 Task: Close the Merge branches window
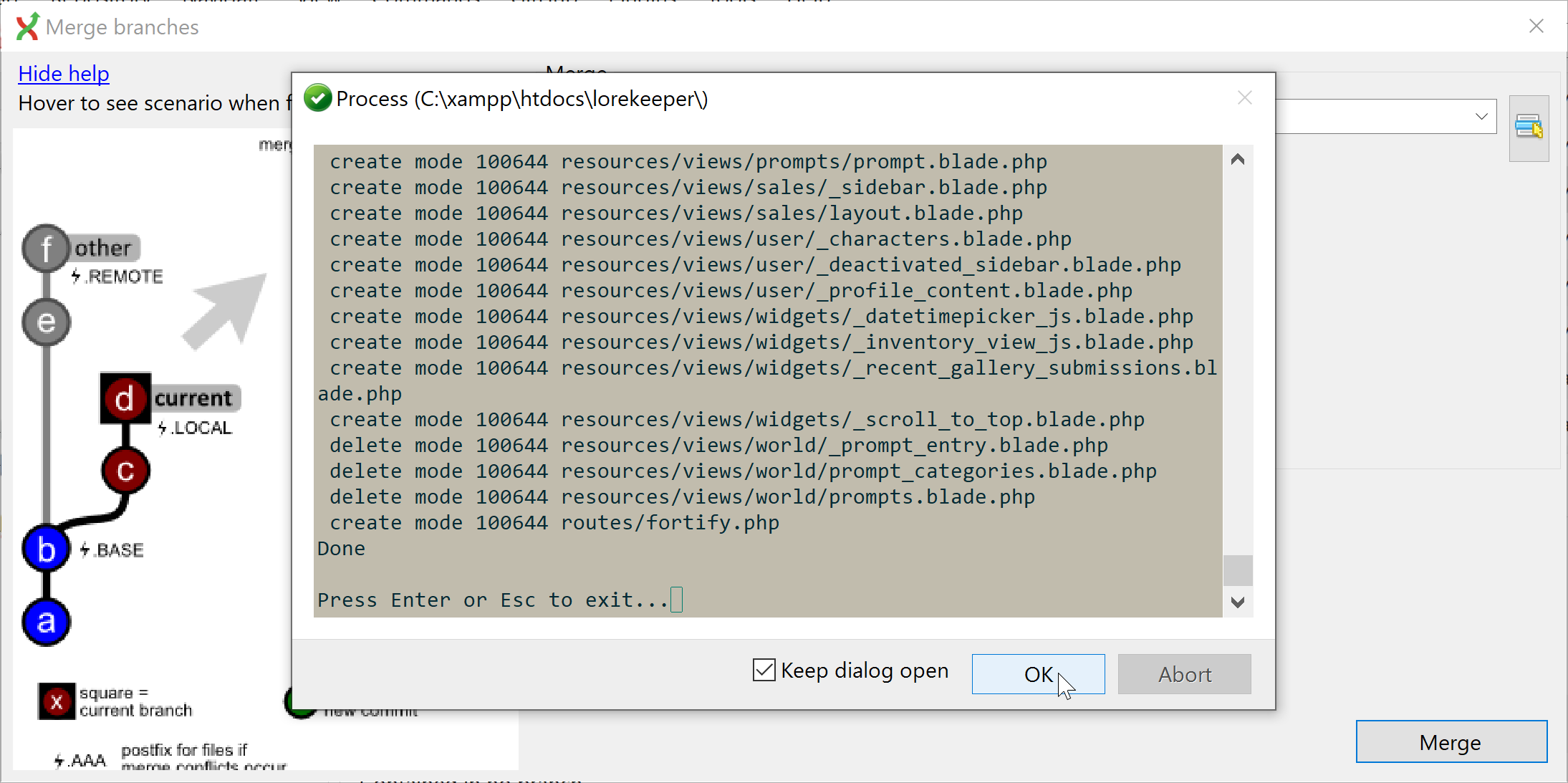point(1536,27)
